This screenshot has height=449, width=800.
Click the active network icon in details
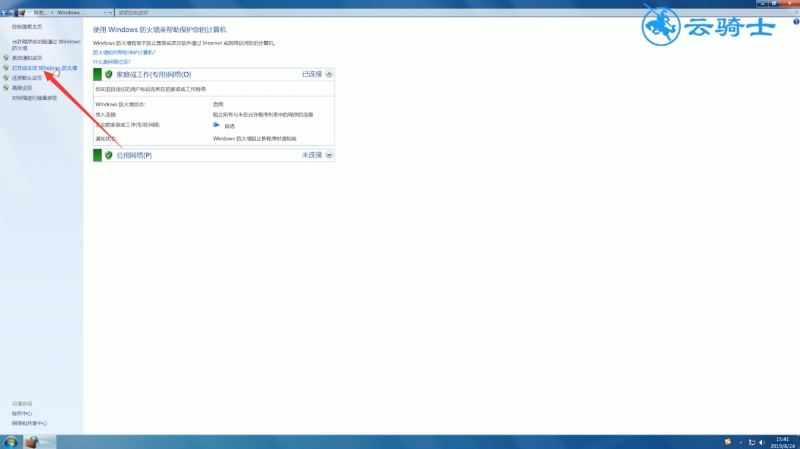216,125
